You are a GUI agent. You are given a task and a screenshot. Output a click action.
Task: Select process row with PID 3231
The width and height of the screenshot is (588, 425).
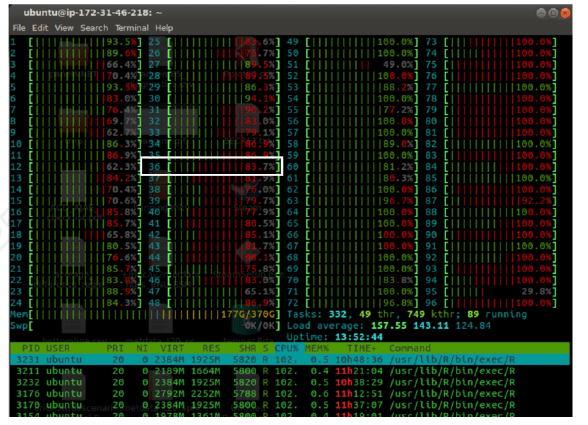[290, 360]
